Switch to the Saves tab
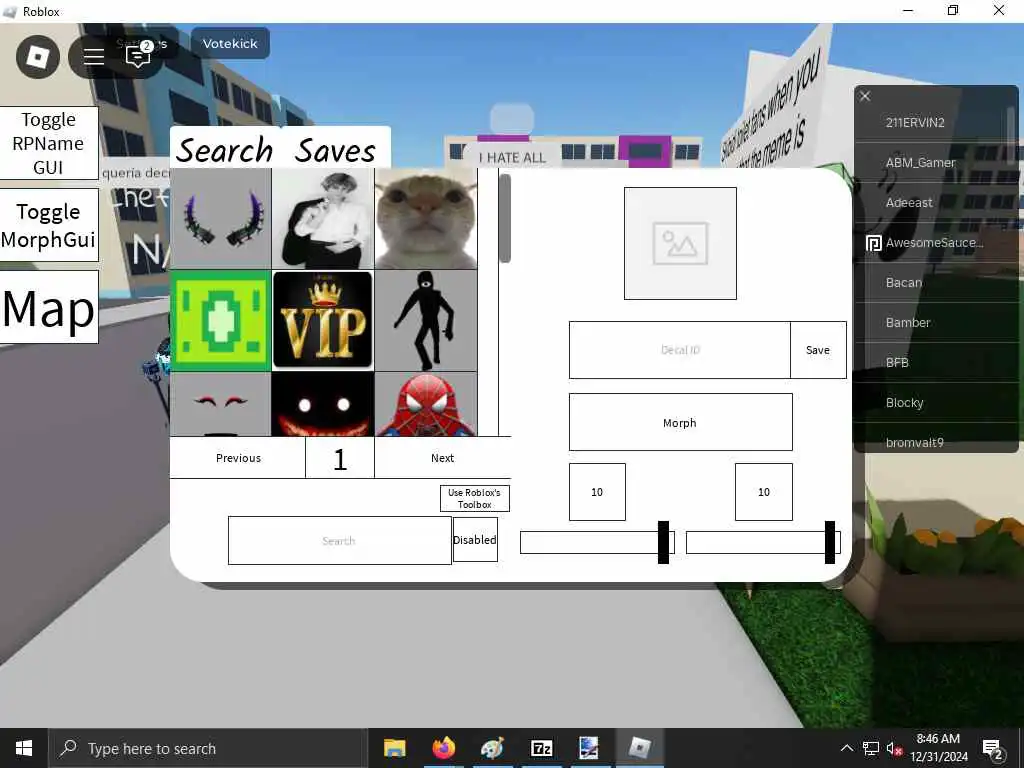1024x768 pixels. pyautogui.click(x=335, y=150)
